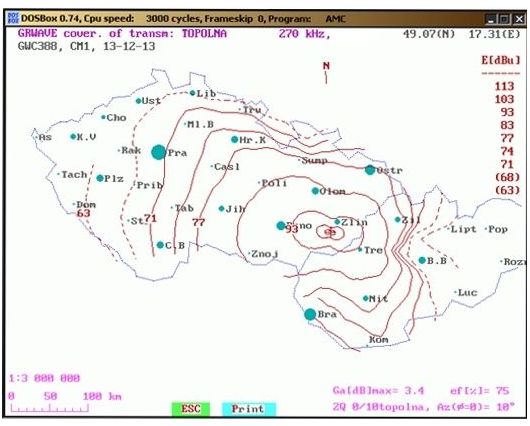This screenshot has width=530, height=426.
Task: Click the Plz city dot
Action: tap(100, 178)
